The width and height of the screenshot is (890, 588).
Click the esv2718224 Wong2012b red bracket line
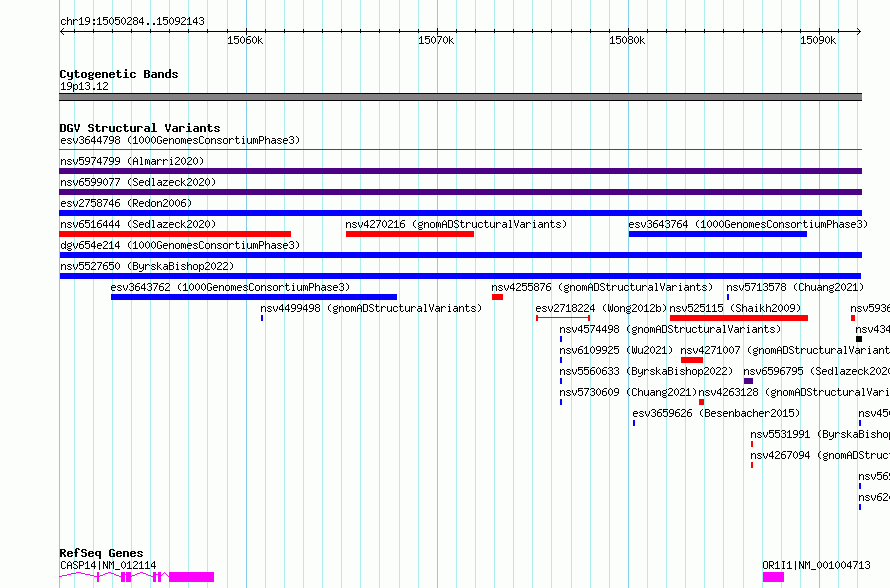[563, 318]
